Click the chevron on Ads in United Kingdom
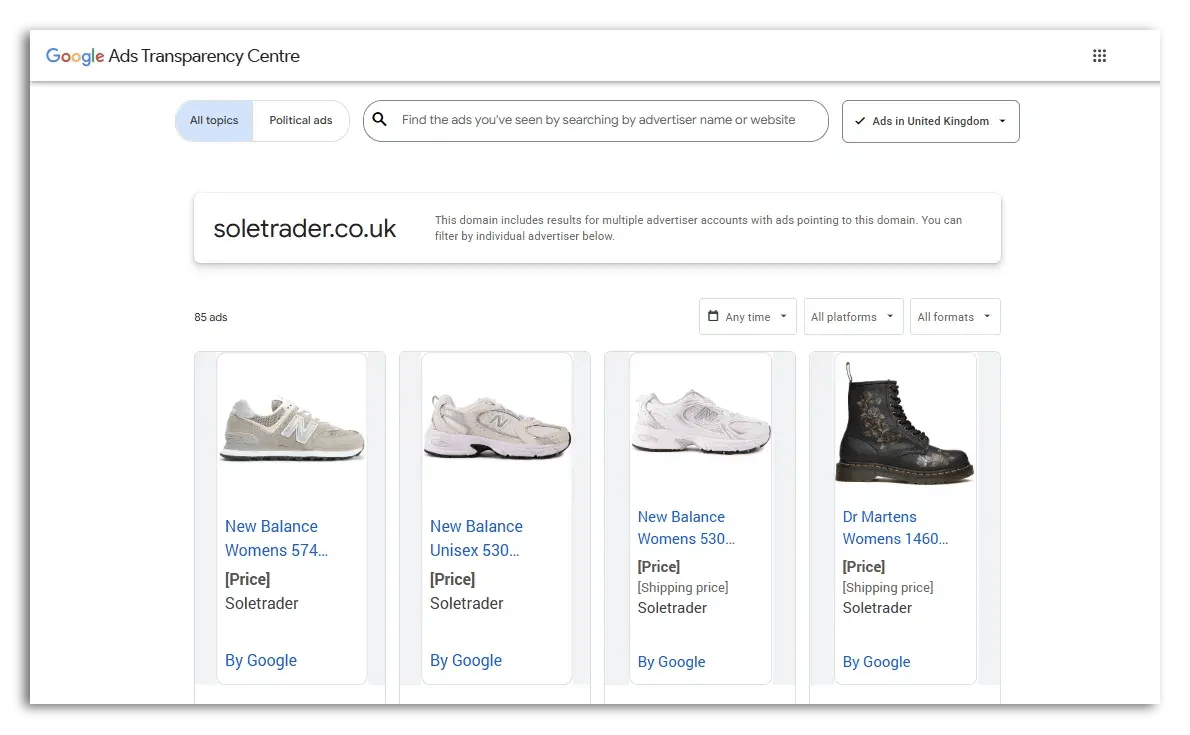This screenshot has width=1190, height=735. point(1000,121)
